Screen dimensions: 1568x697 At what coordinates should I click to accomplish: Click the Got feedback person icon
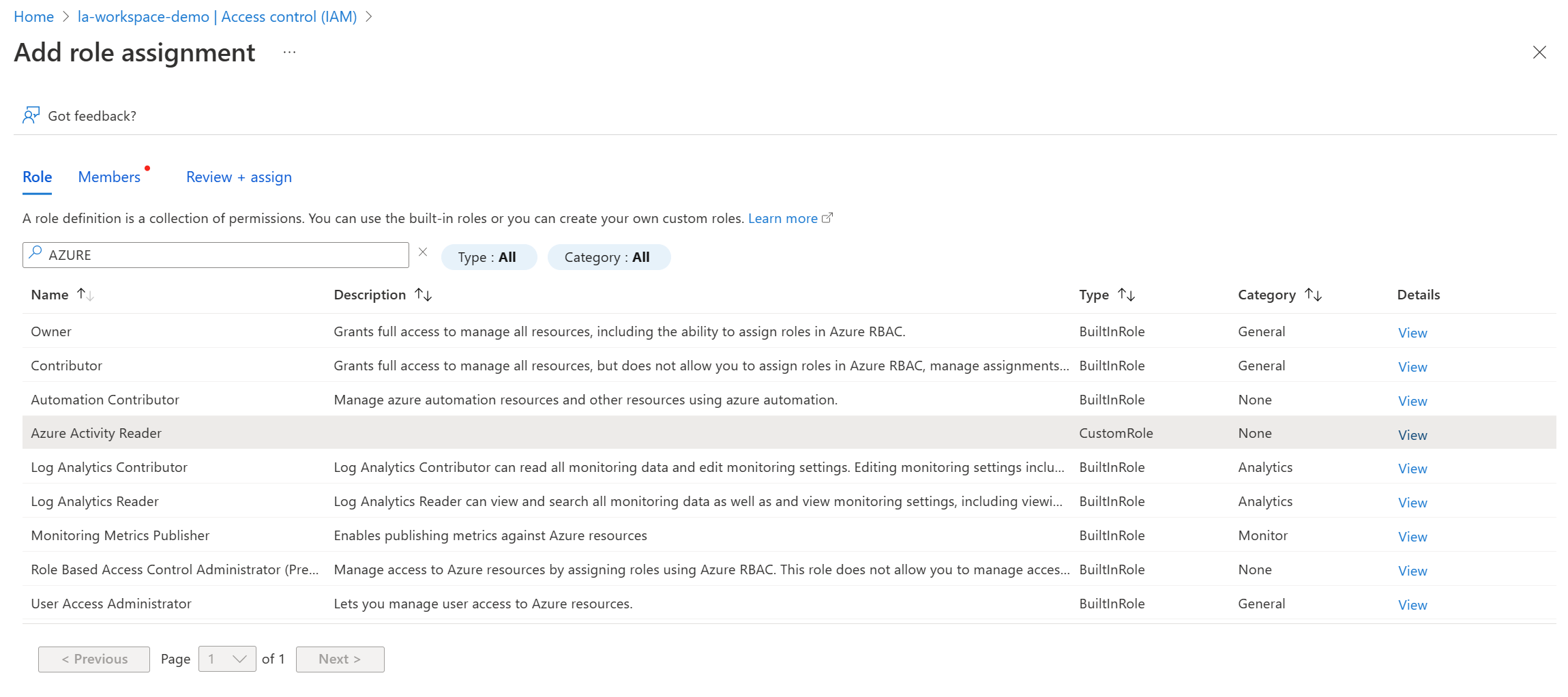coord(31,115)
